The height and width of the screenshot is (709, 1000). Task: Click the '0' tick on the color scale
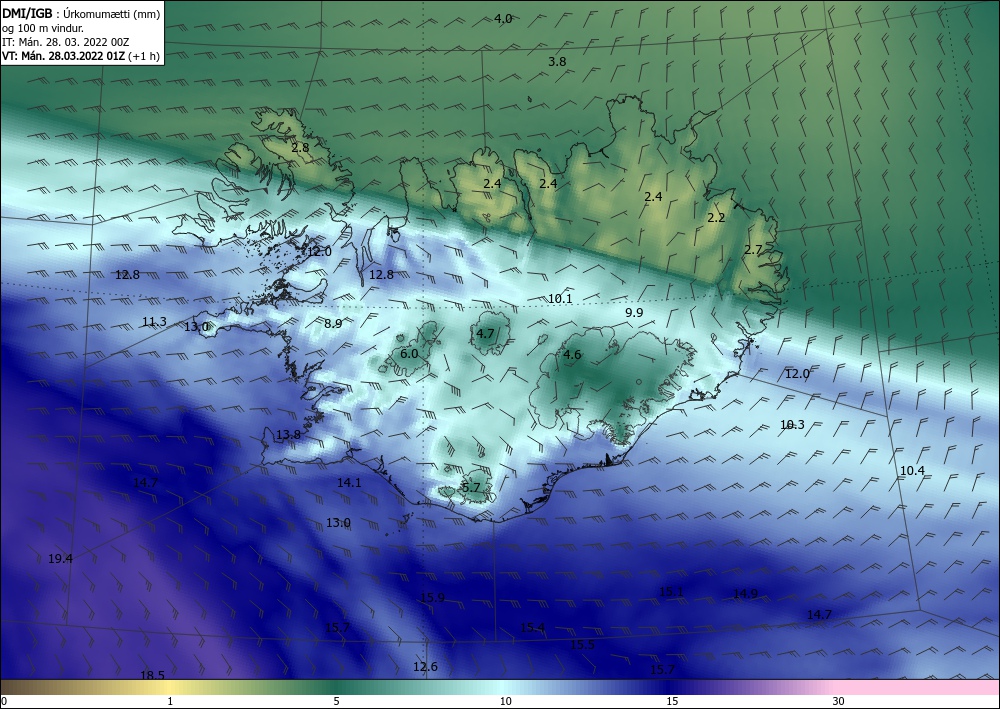4,701
